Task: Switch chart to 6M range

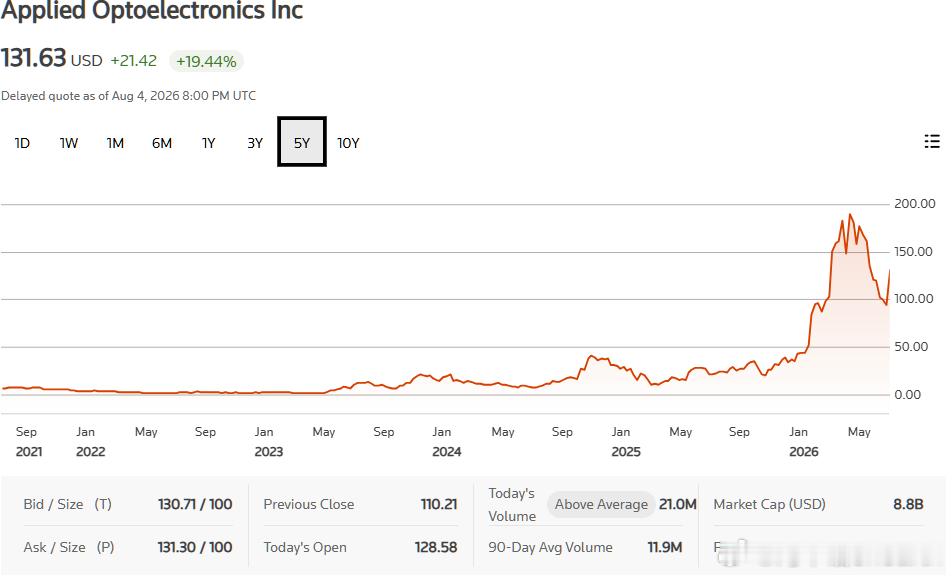Action: coord(162,143)
